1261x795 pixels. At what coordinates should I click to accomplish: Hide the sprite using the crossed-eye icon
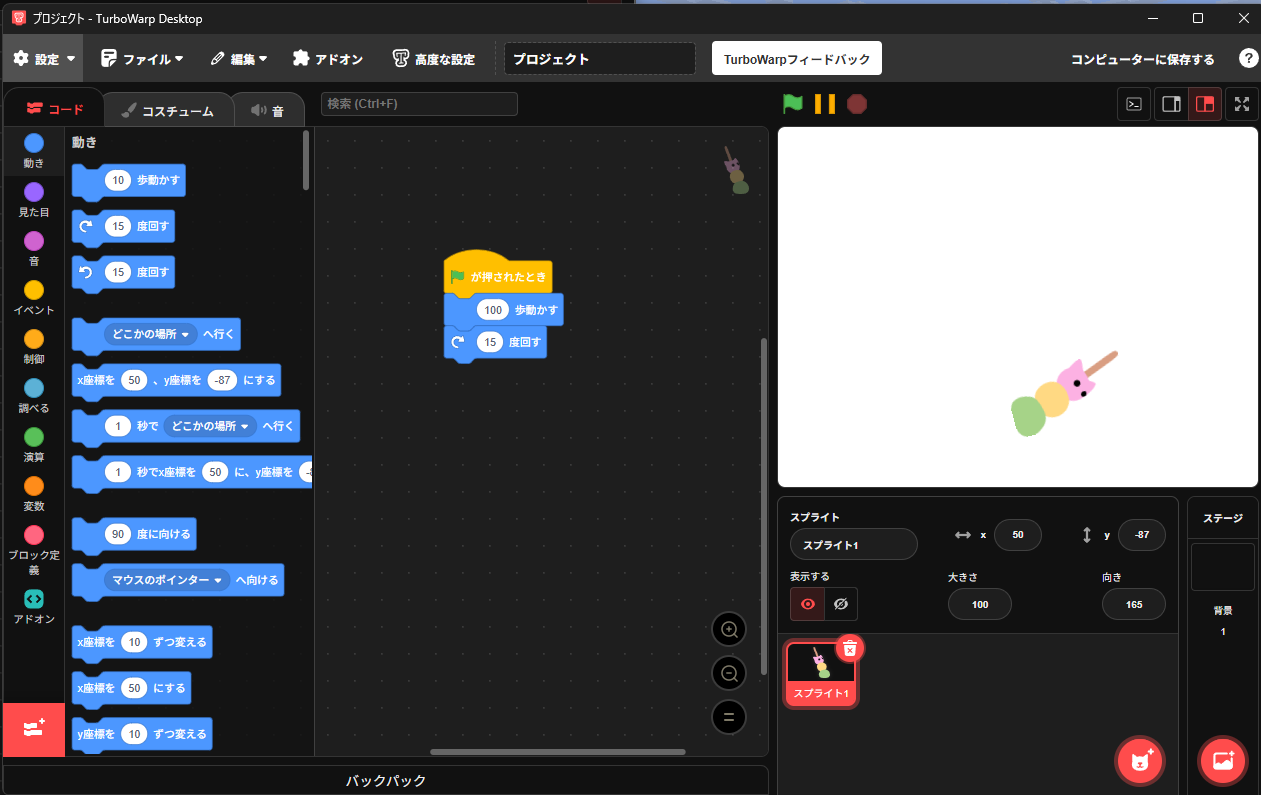[841, 604]
